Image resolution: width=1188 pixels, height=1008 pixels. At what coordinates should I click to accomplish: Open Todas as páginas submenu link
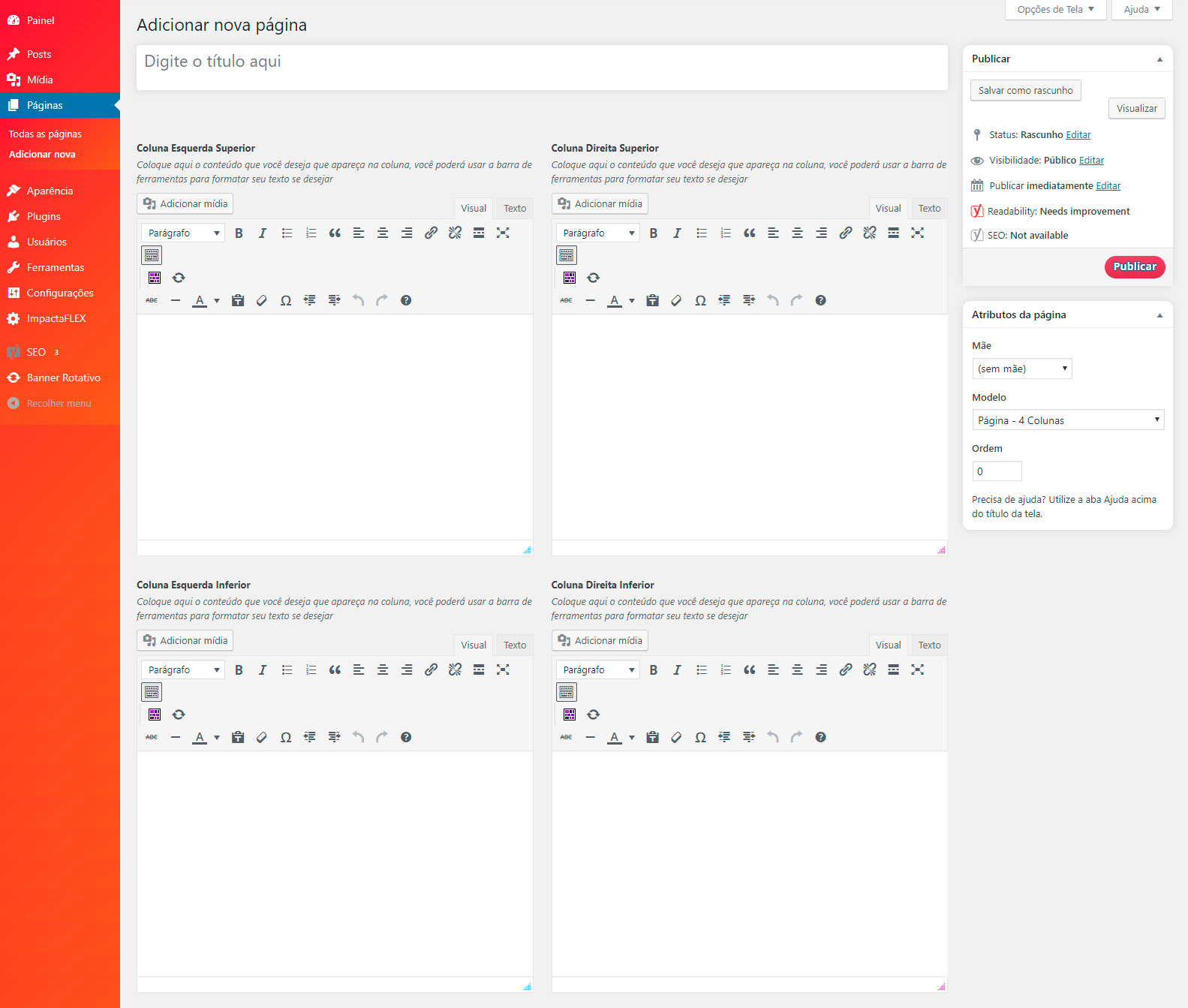pos(45,134)
